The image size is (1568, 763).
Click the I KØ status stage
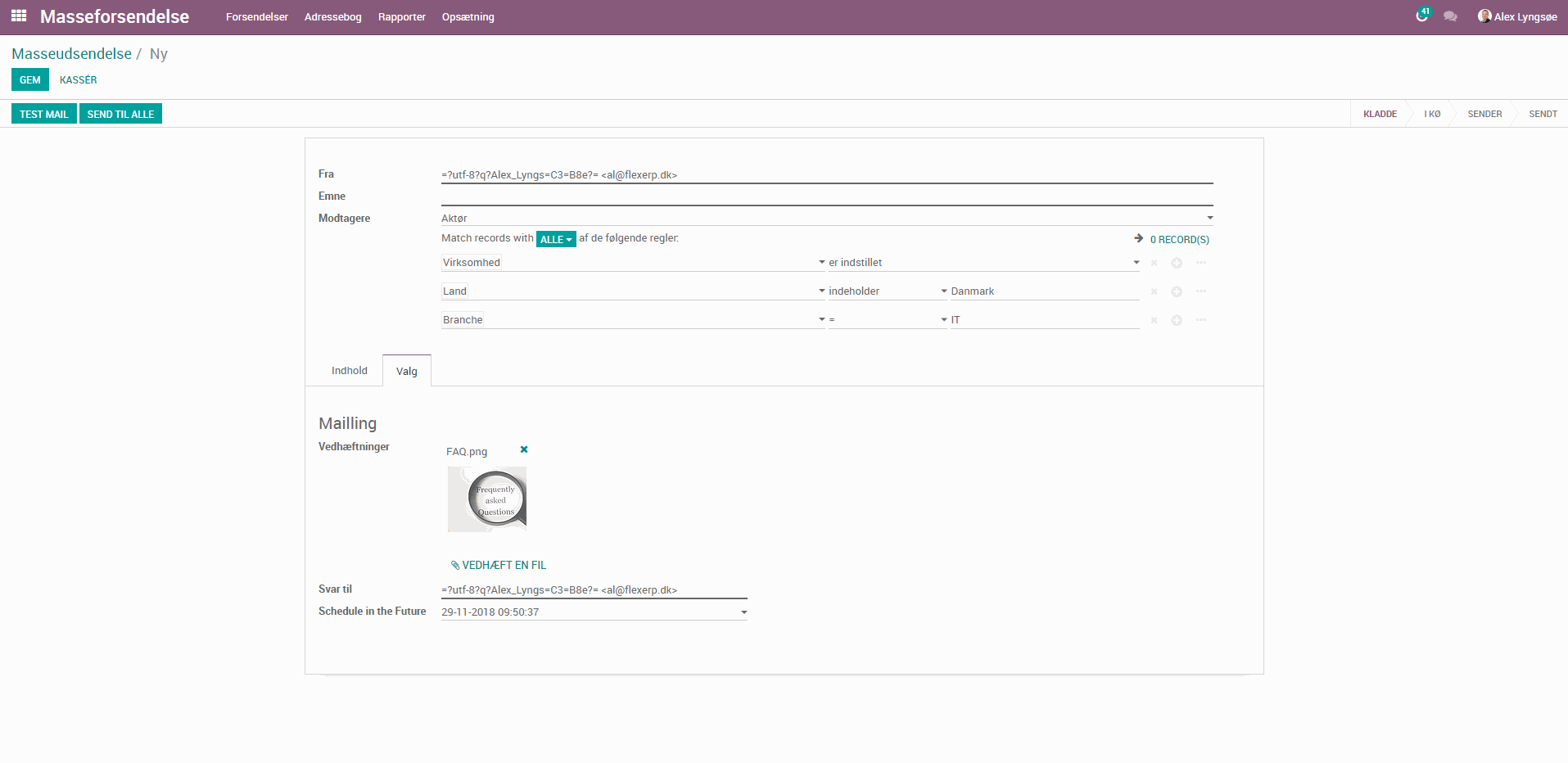(x=1432, y=114)
